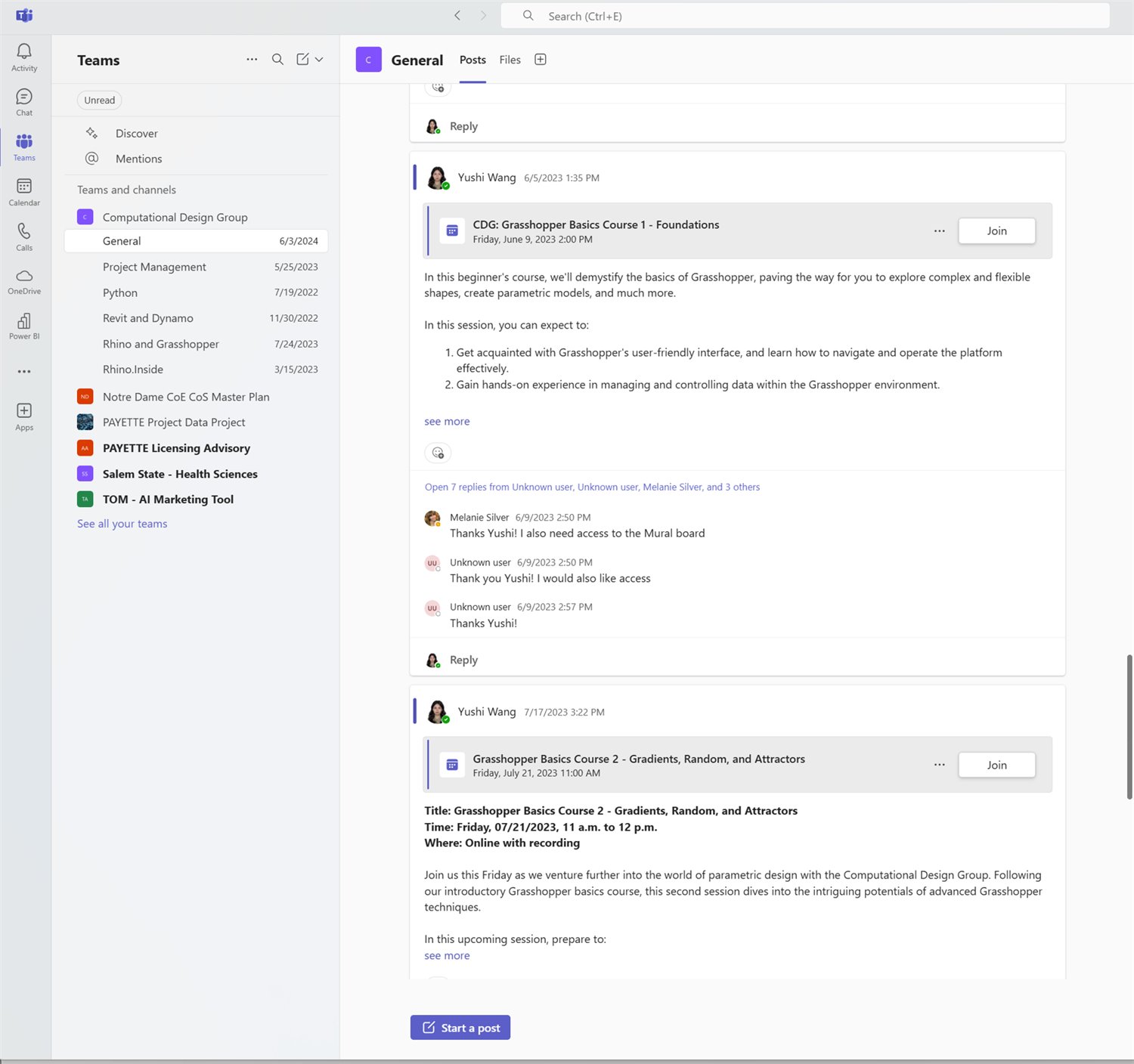Compose a new message icon

pyautogui.click(x=302, y=59)
